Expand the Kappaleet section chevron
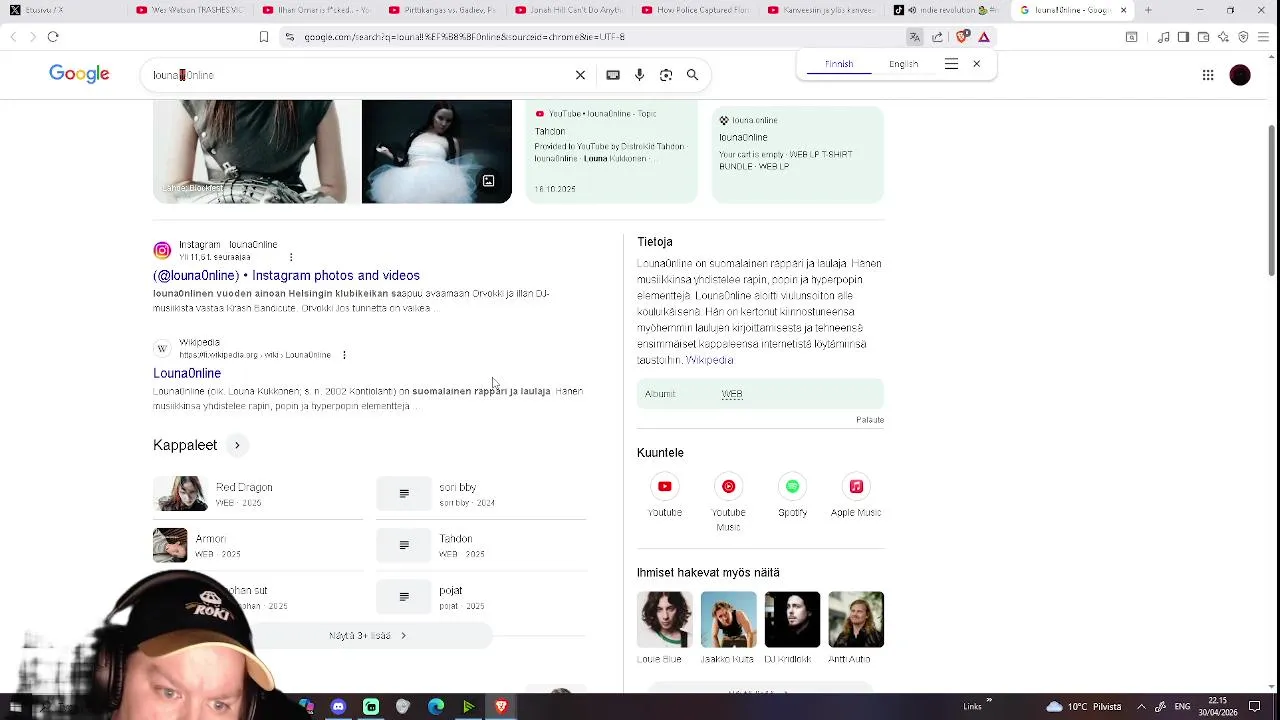This screenshot has width=1280, height=720. [x=237, y=445]
